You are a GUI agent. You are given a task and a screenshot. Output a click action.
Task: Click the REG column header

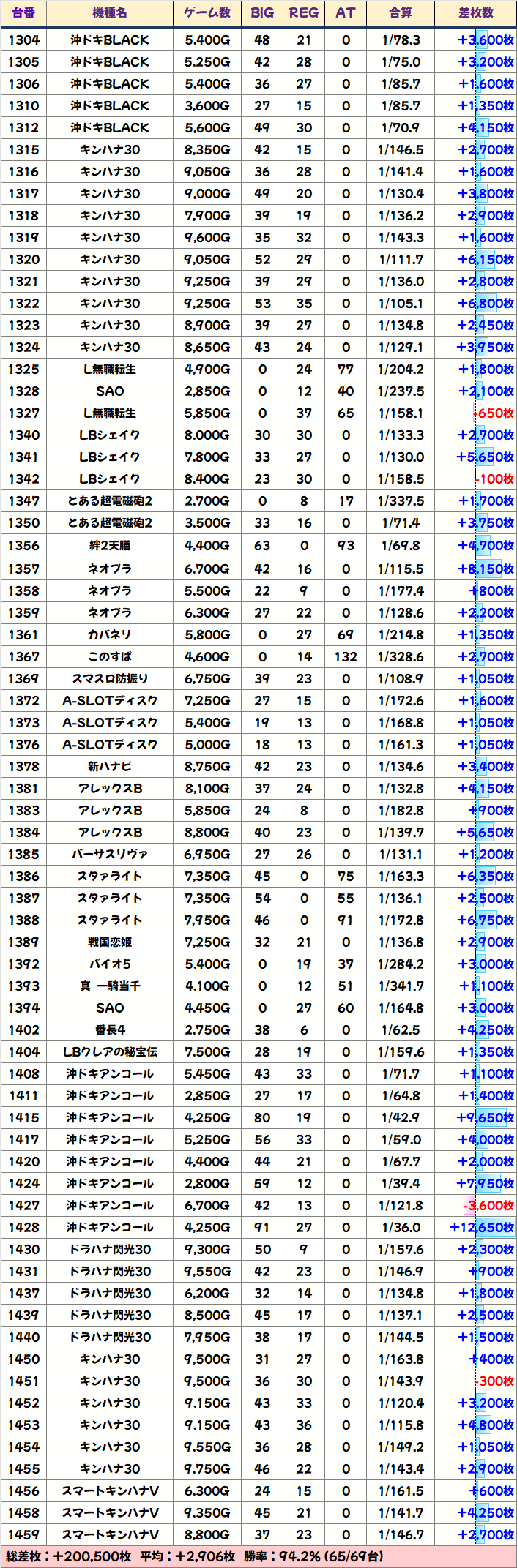304,12
